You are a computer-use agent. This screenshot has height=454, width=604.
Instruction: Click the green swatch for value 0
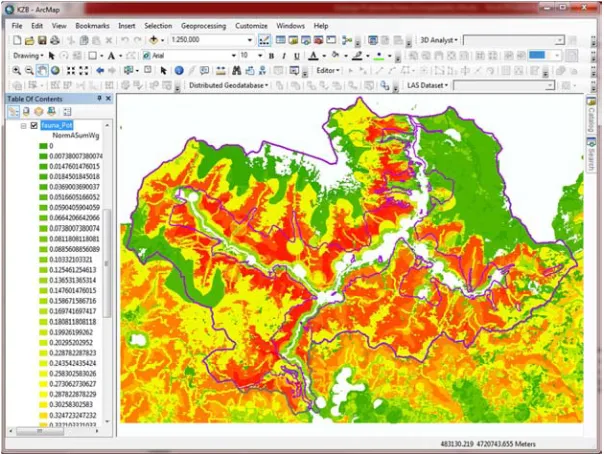click(43, 146)
